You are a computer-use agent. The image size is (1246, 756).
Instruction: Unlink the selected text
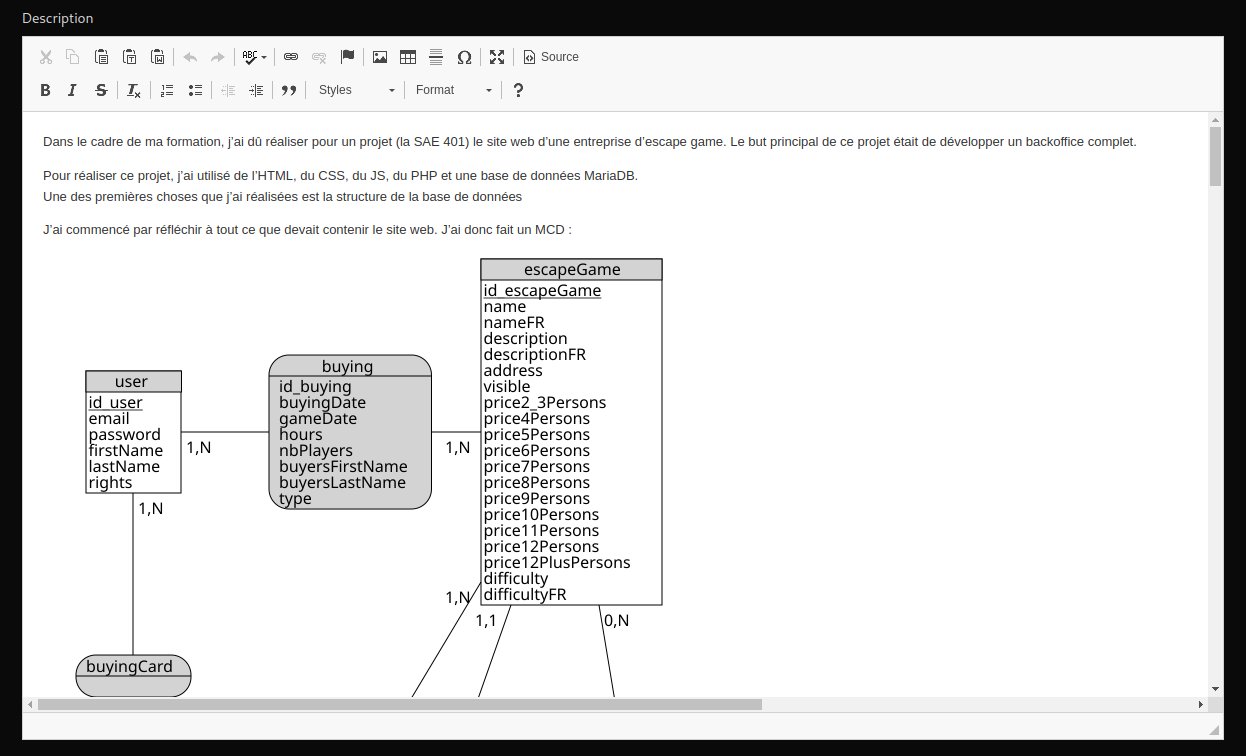[319, 57]
